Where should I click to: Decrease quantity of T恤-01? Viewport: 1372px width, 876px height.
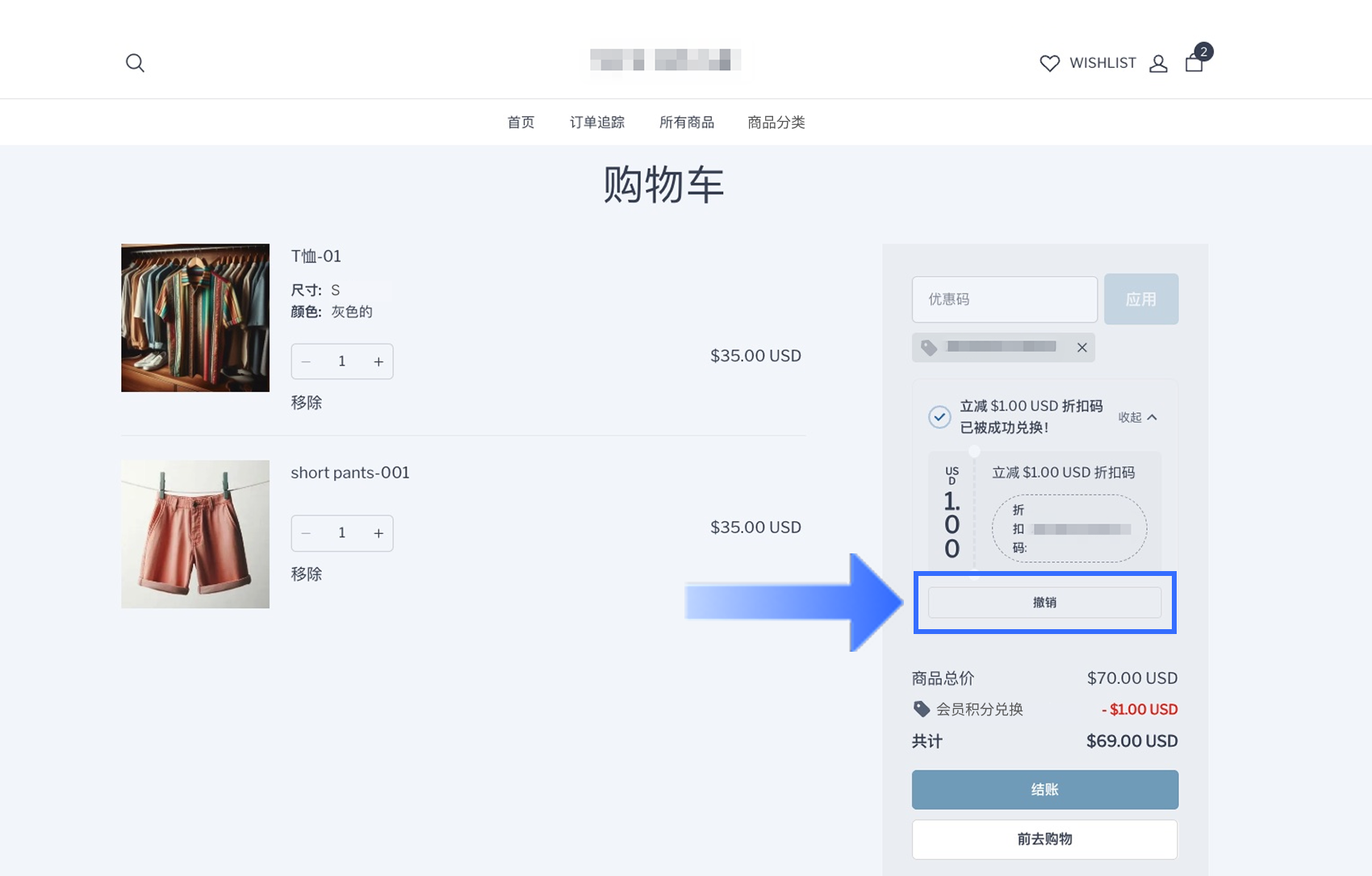pyautogui.click(x=306, y=361)
